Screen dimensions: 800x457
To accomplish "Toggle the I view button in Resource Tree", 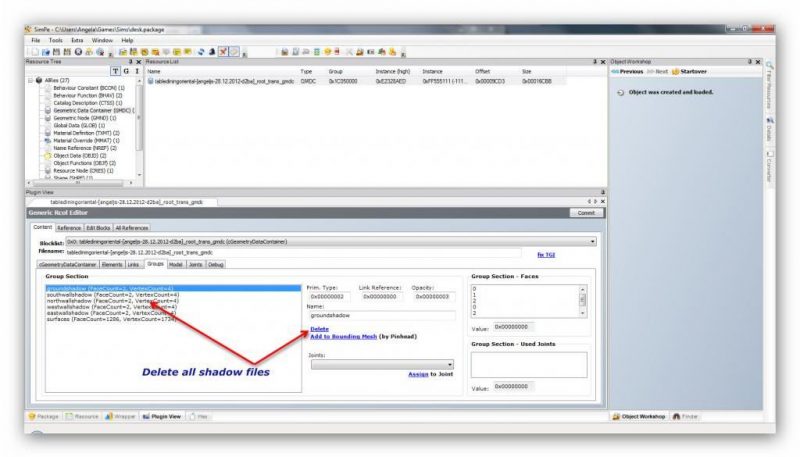I will 136,72.
